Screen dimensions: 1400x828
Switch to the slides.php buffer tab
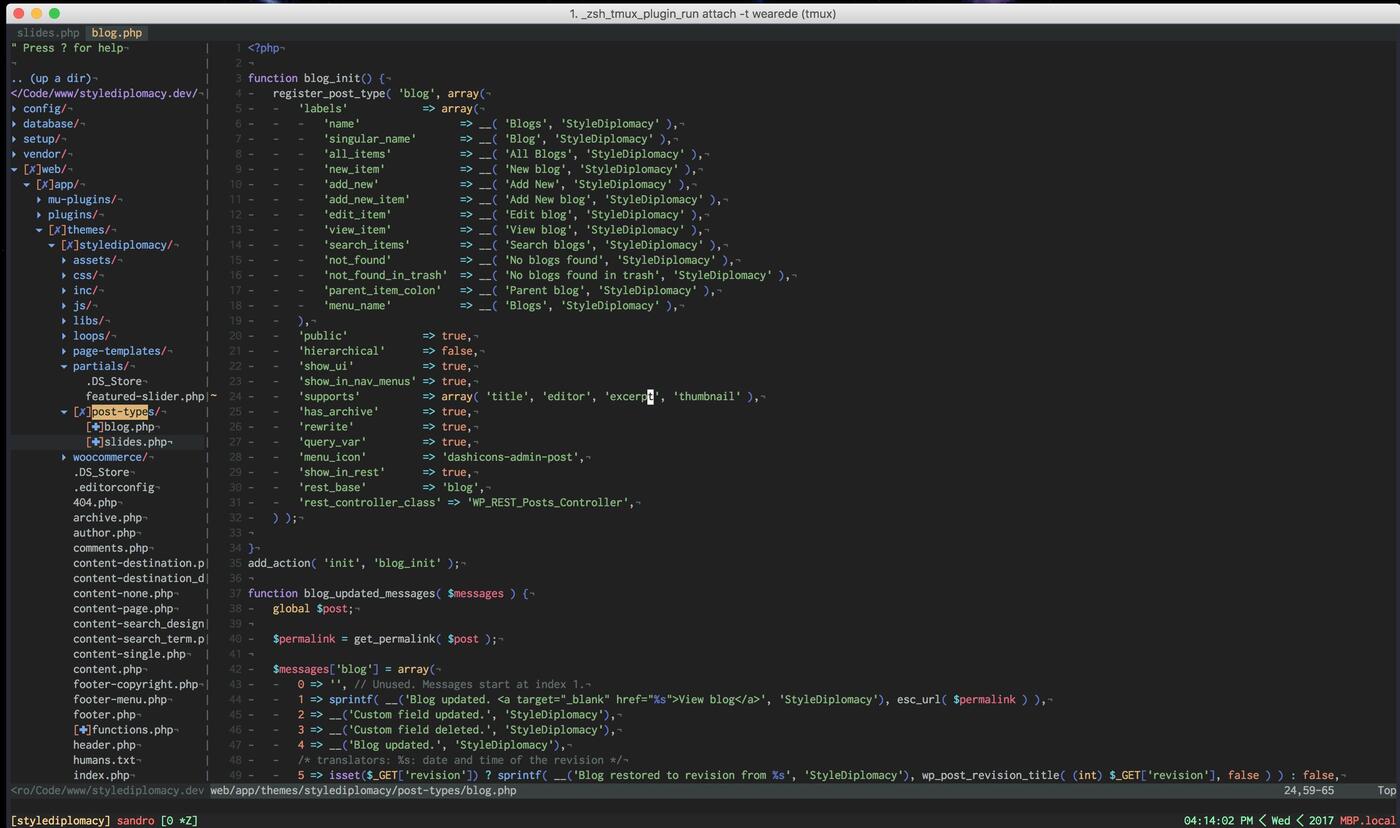(x=47, y=32)
